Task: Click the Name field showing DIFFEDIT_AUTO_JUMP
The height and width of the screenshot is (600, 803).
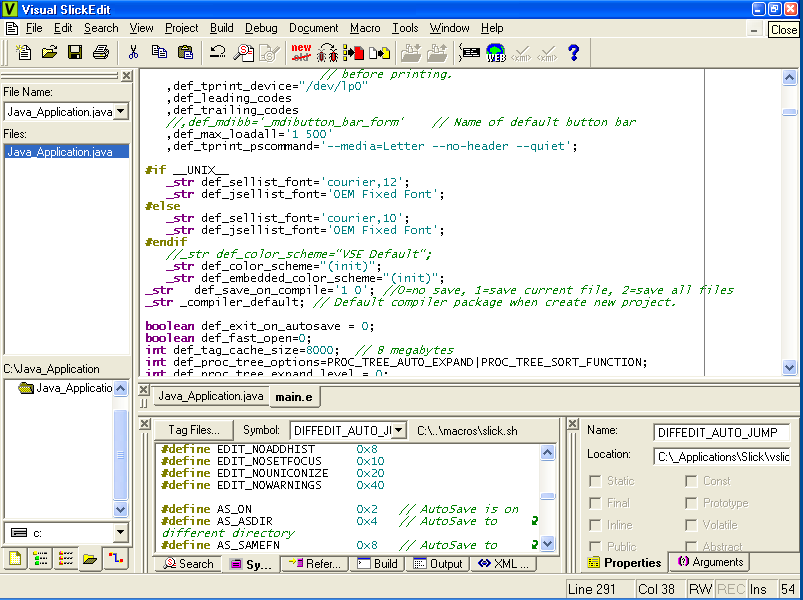Action: [722, 433]
